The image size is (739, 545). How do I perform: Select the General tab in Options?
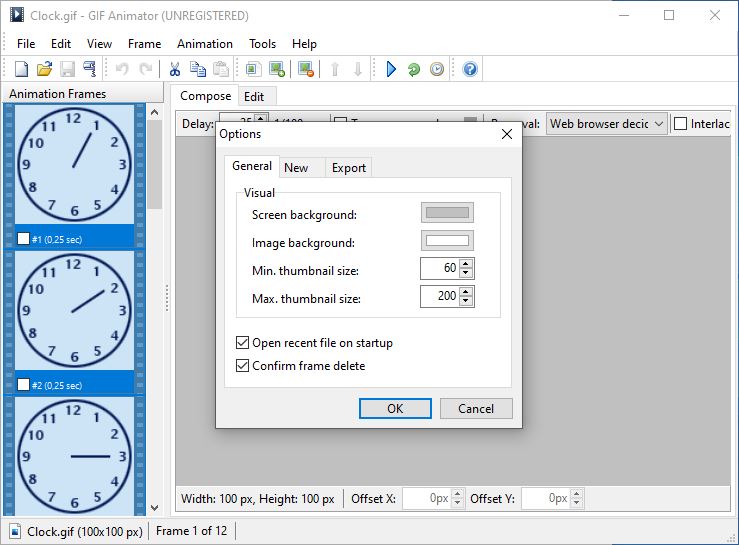pyautogui.click(x=252, y=166)
